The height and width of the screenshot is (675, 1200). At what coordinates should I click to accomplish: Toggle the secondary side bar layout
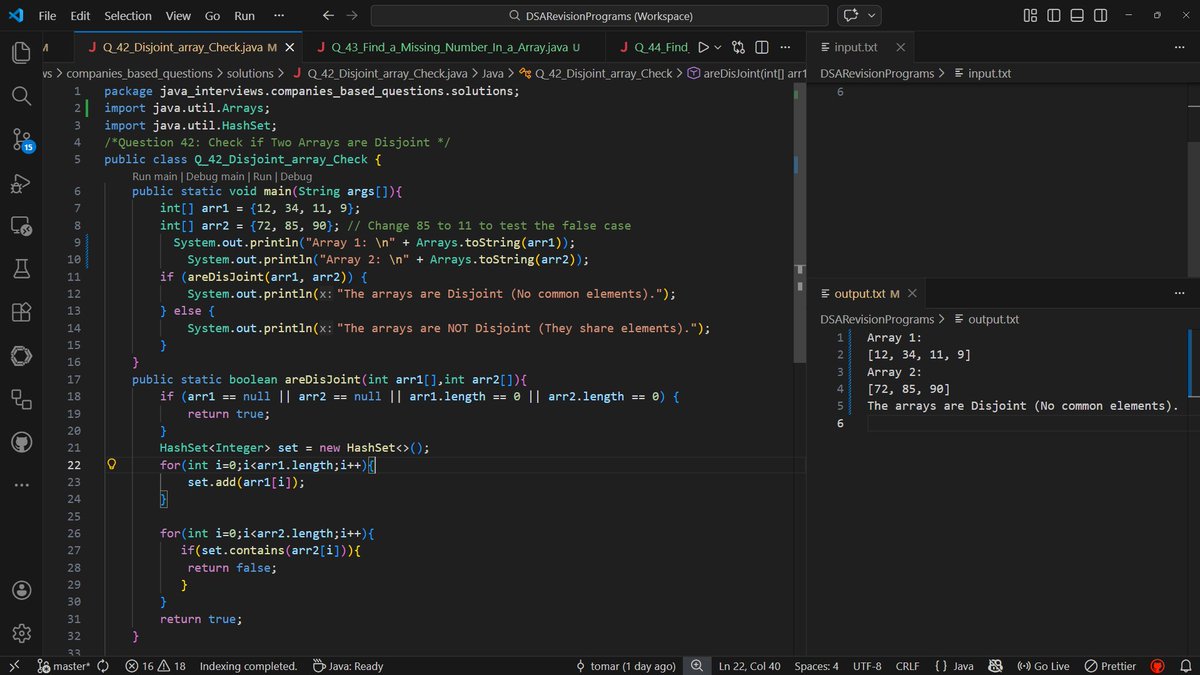tap(1100, 16)
